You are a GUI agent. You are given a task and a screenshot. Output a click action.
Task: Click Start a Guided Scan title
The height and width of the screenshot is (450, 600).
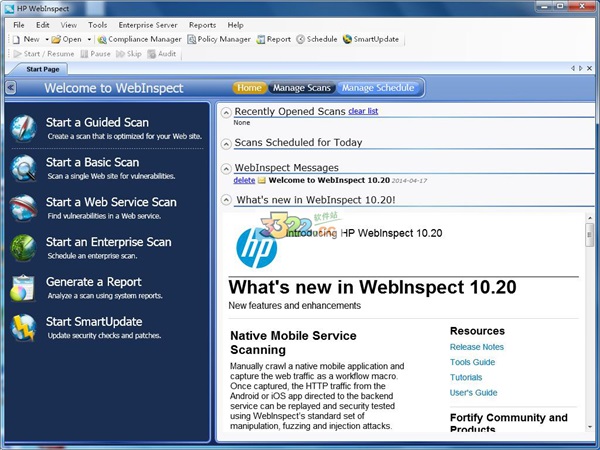[x=97, y=122]
